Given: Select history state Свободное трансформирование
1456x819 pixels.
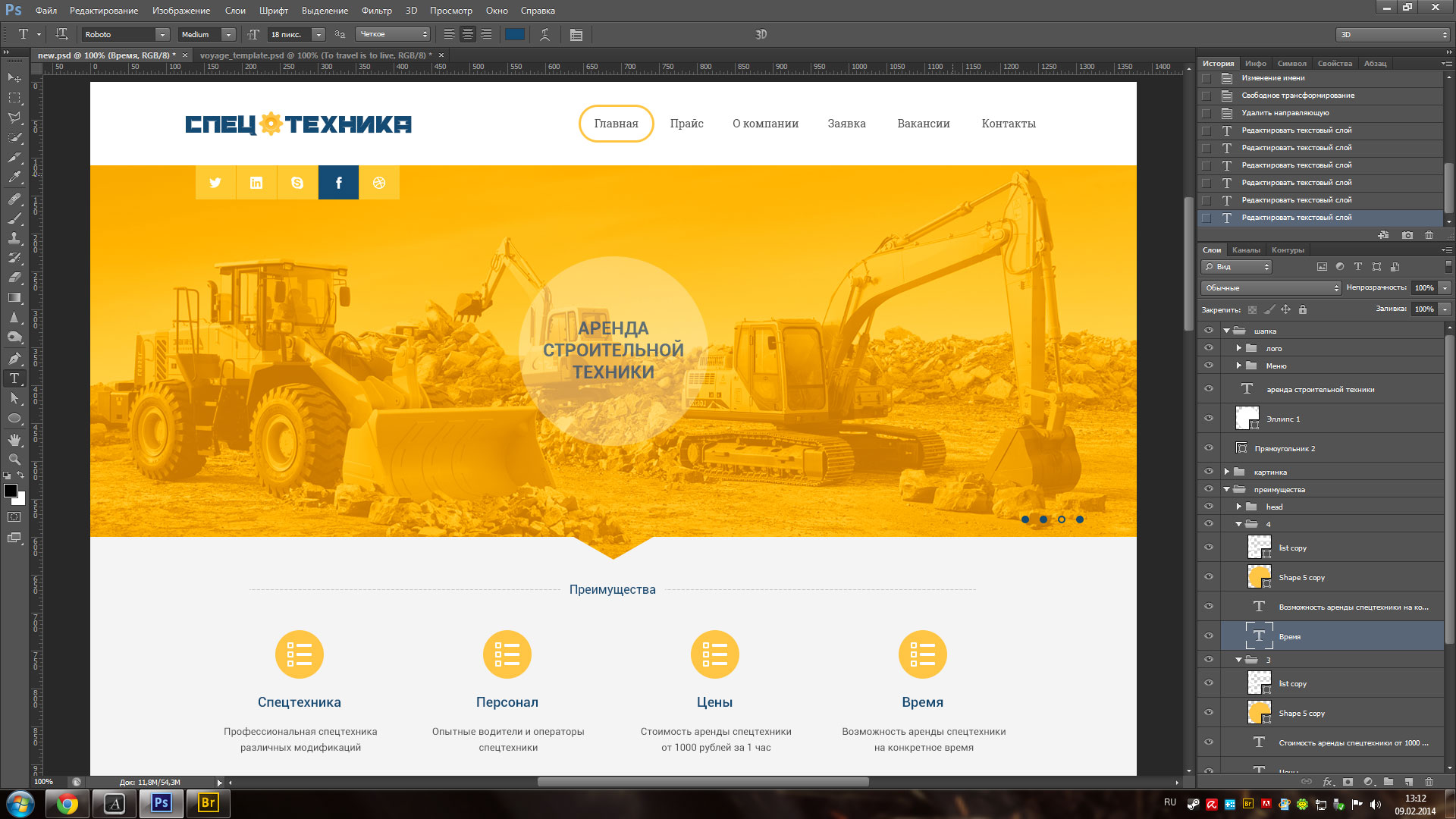Looking at the screenshot, I should [x=1320, y=96].
